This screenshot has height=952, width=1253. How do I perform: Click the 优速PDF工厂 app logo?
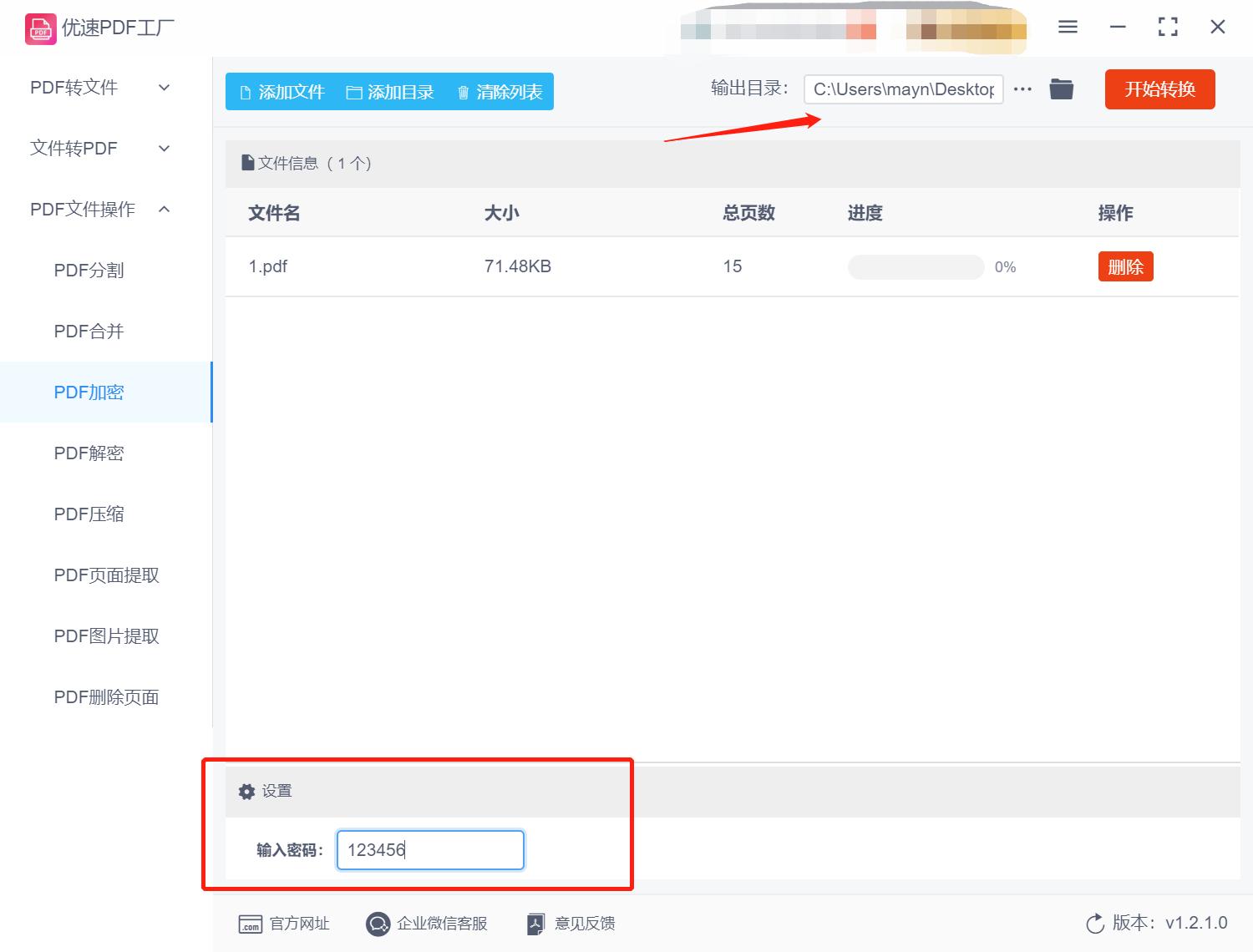[x=39, y=28]
